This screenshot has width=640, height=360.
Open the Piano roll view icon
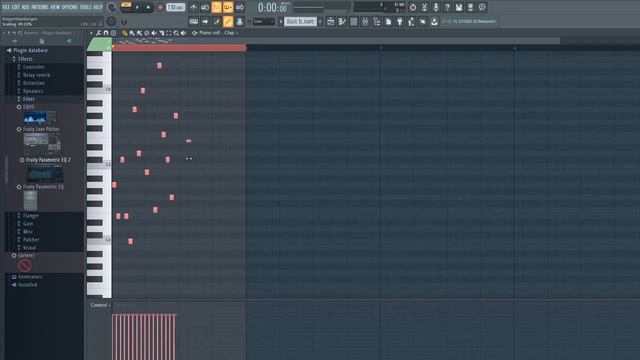342,21
